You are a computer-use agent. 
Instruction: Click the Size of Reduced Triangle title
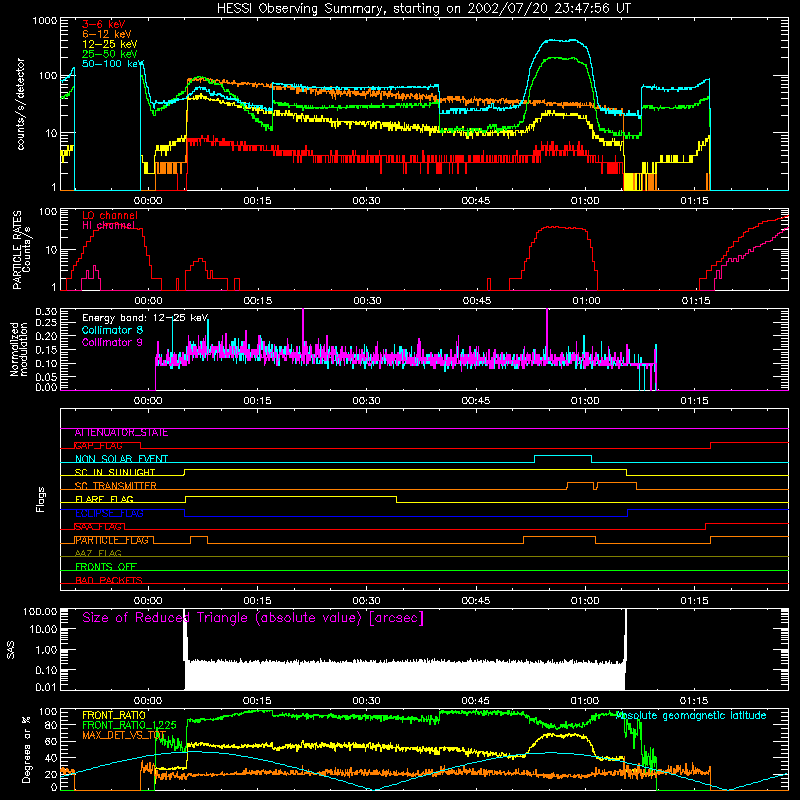[253, 618]
